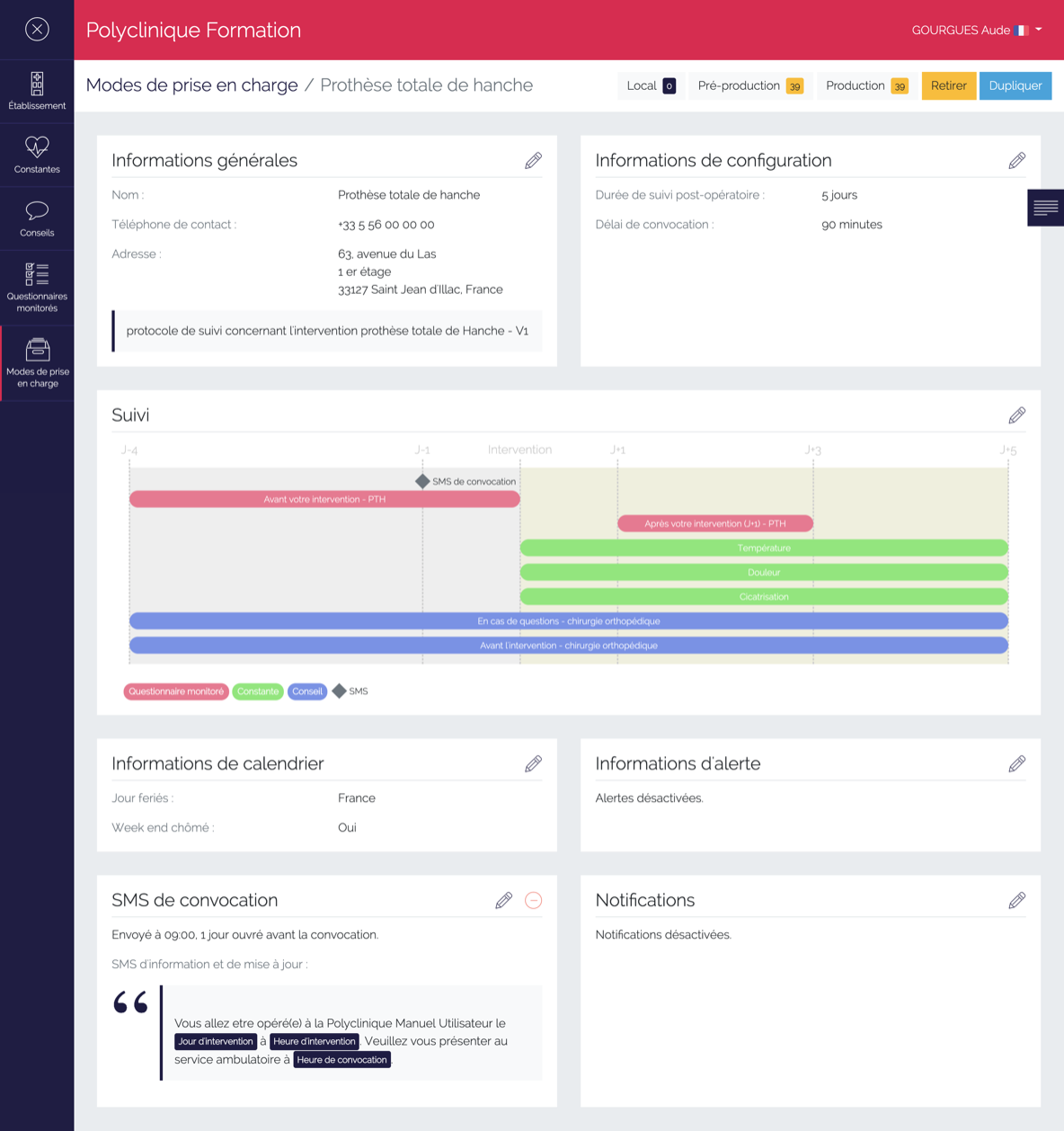Edit Notifications settings with the pencil icon

(1016, 901)
